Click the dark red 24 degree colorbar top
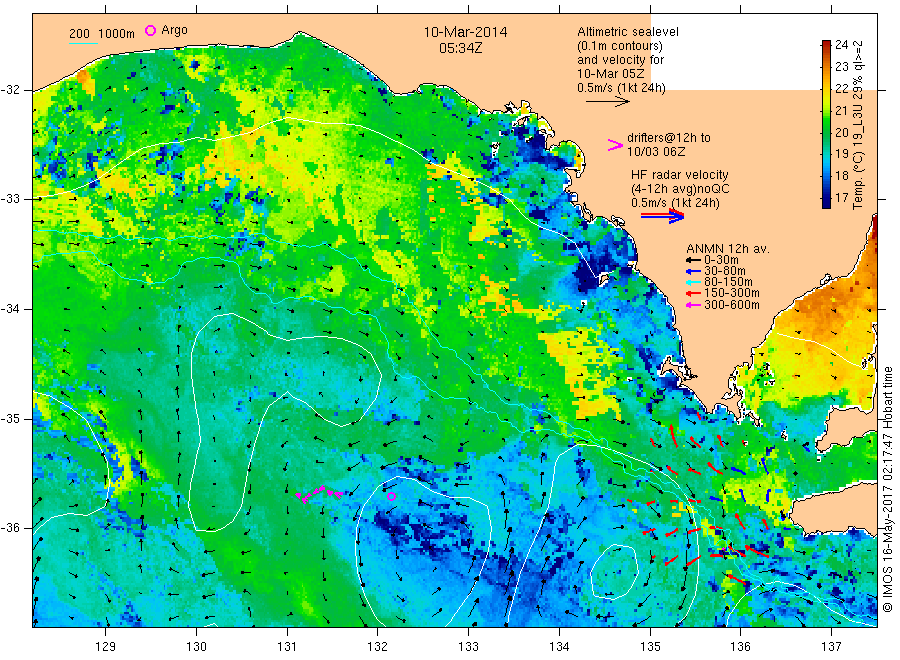This screenshot has height=660, width=900. coord(826,45)
